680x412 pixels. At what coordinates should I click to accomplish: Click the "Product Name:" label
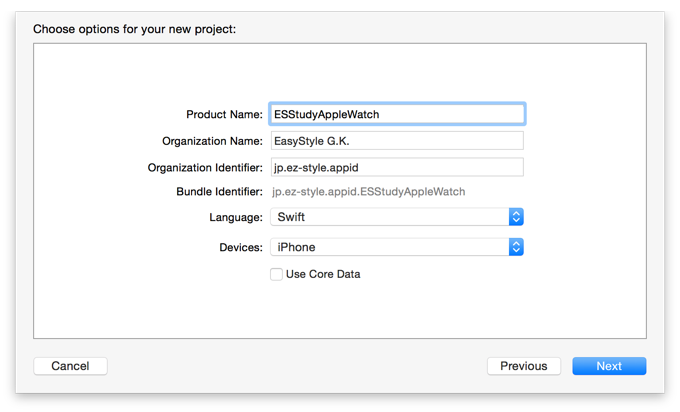[224, 115]
